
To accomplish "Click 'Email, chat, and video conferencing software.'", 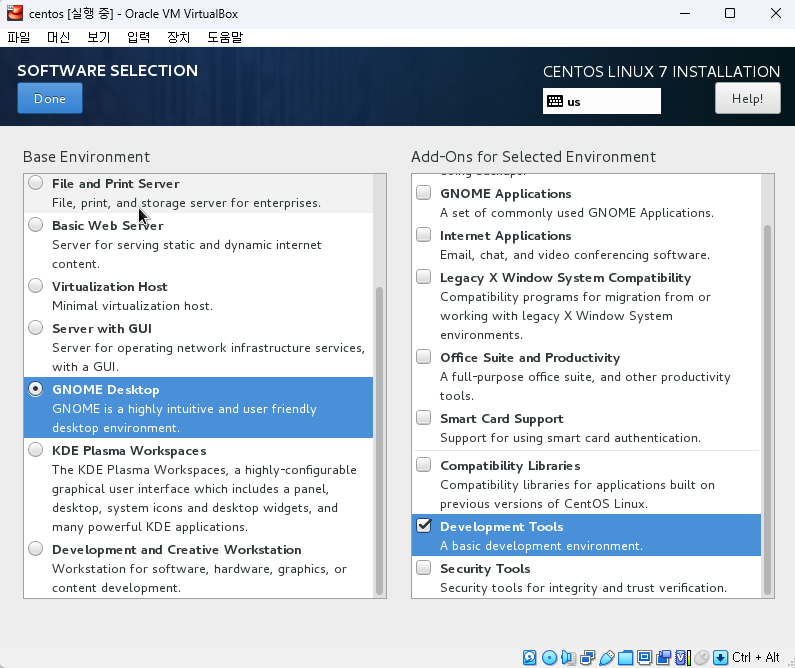I will coord(574,254).
